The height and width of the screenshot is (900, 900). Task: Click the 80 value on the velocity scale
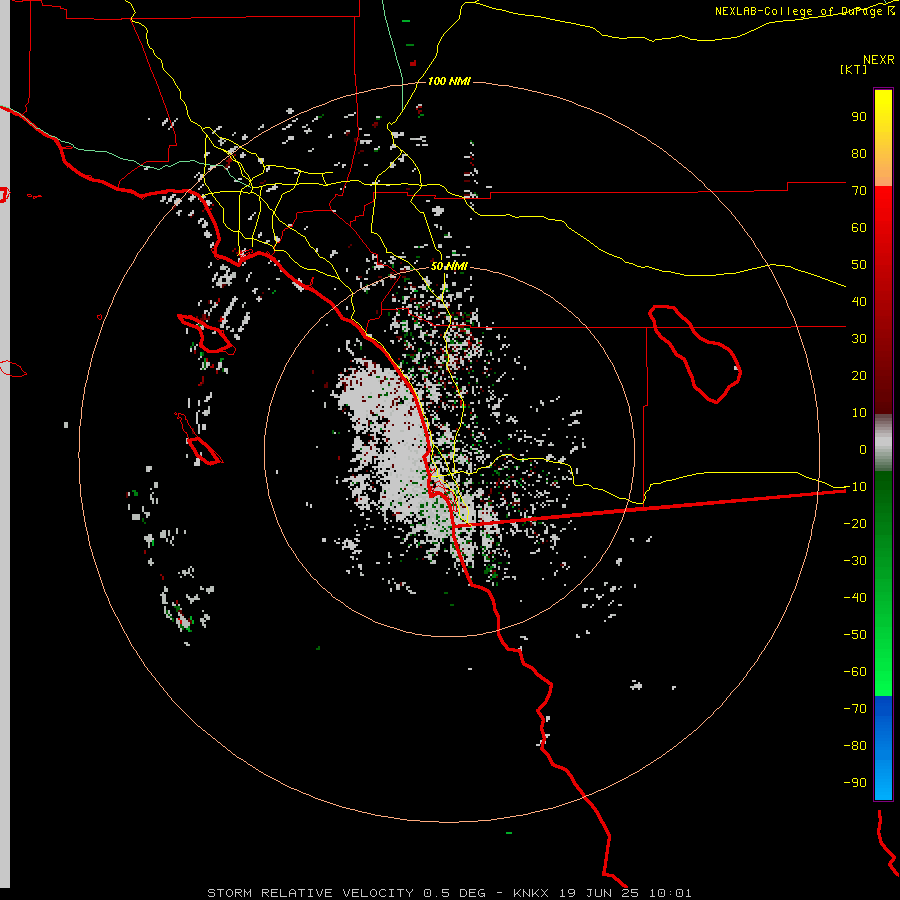(859, 153)
